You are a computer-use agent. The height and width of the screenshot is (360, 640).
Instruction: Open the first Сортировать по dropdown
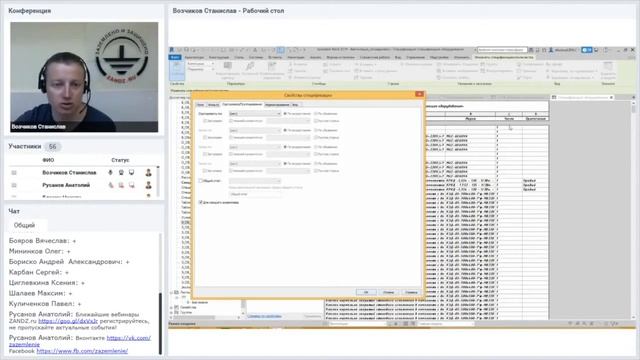point(255,113)
